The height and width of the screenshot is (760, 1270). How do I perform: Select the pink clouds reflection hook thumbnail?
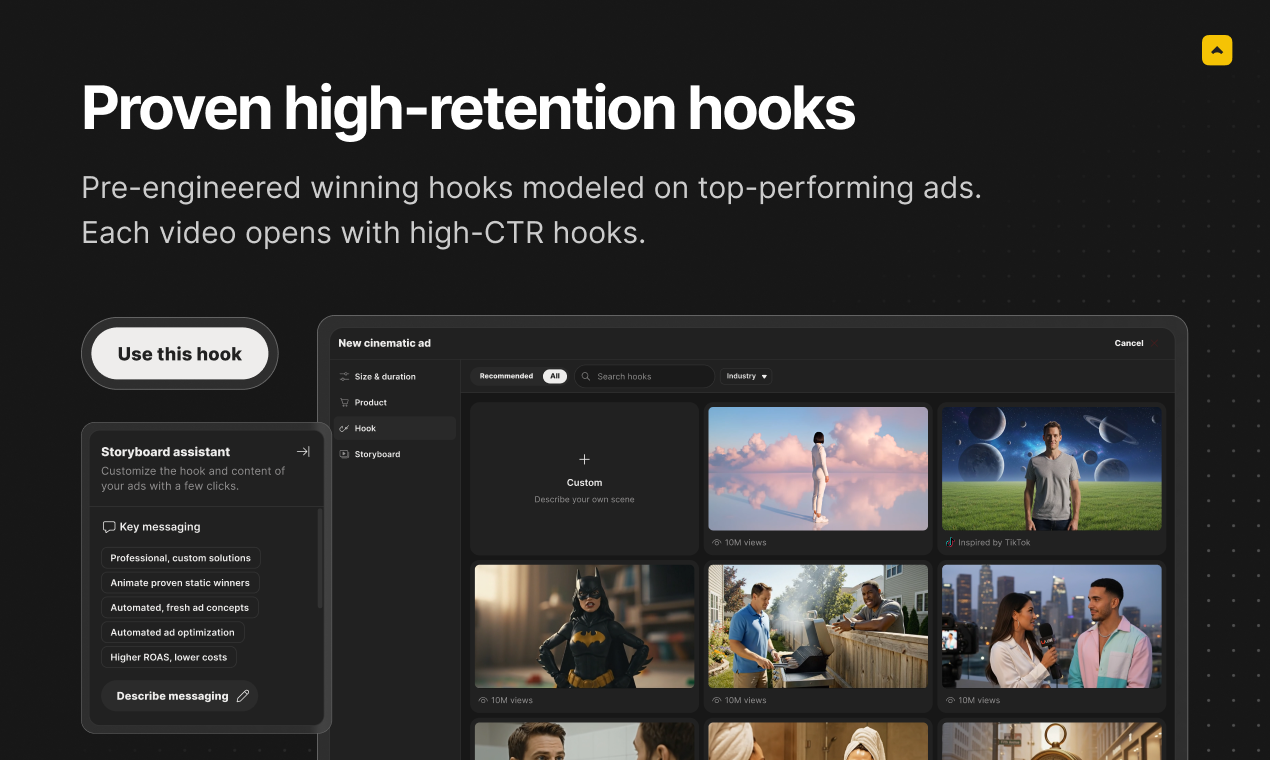818,468
